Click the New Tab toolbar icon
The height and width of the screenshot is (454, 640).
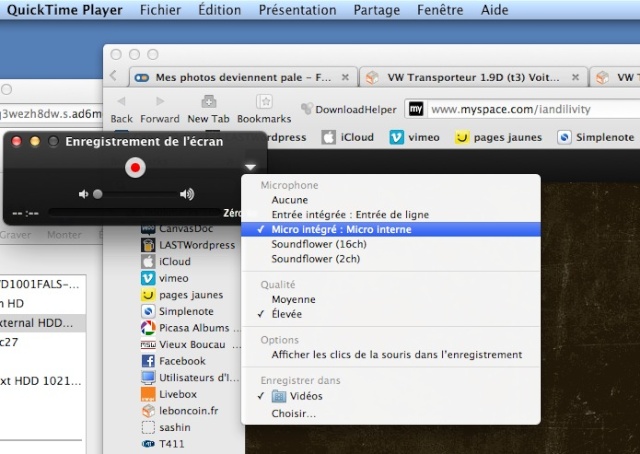(209, 101)
